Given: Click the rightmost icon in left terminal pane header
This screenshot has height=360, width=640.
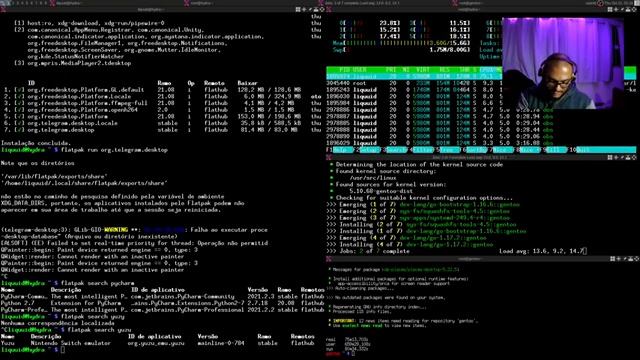Looking at the screenshot, I should (x=322, y=9).
